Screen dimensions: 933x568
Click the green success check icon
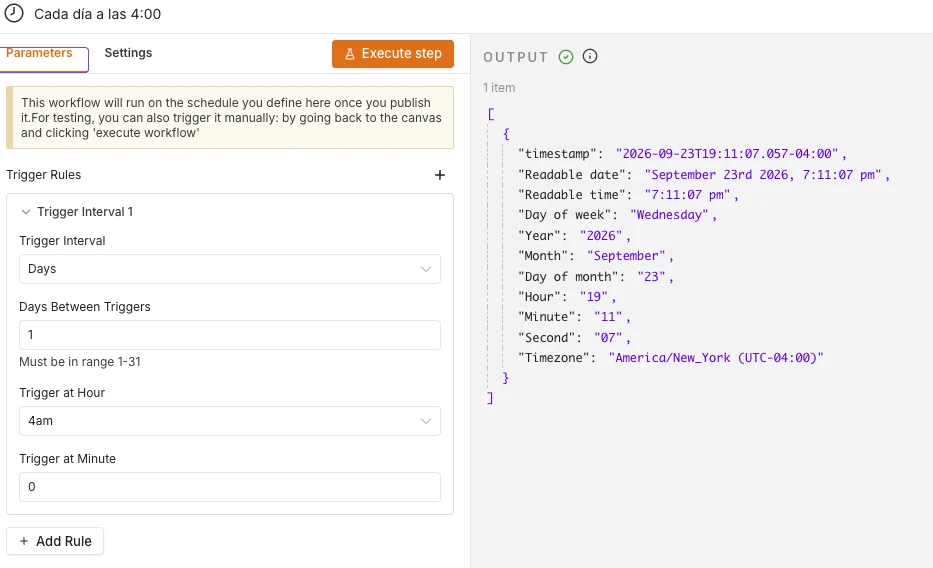tap(566, 57)
